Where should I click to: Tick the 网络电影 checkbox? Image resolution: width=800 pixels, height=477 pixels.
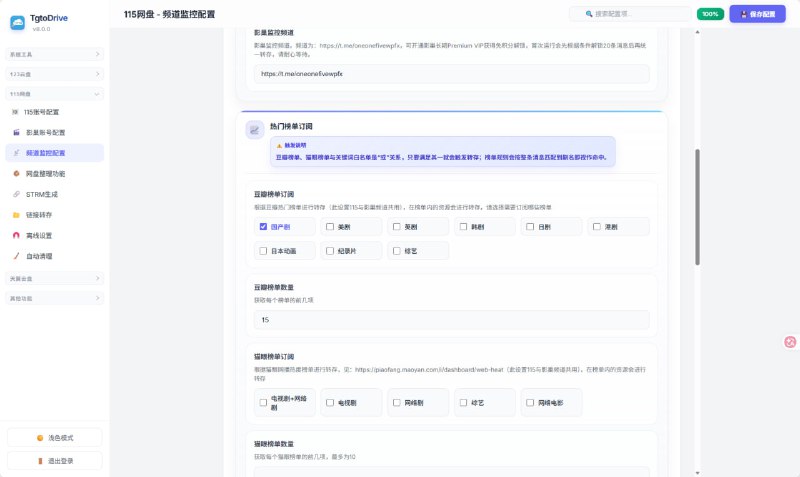(530, 403)
